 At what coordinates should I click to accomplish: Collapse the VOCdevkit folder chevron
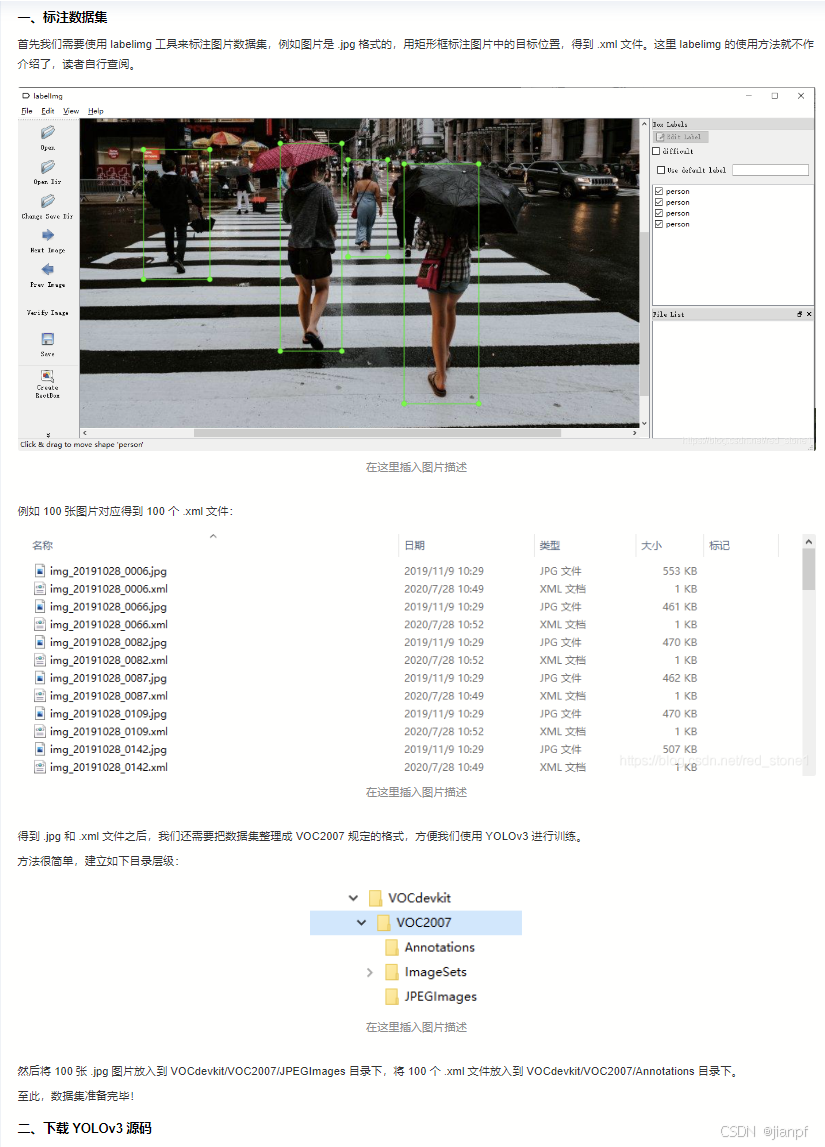tap(353, 898)
